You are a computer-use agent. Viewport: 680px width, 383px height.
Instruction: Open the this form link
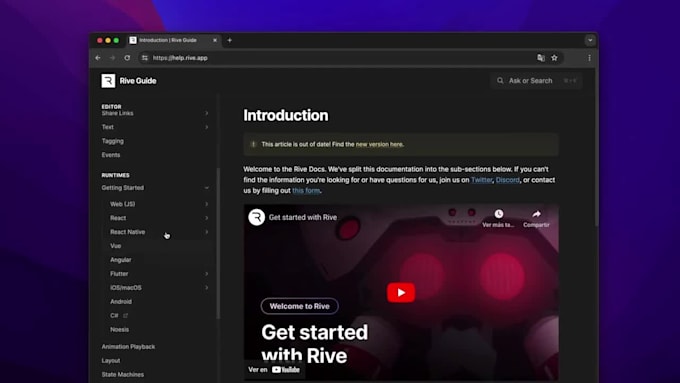pyautogui.click(x=306, y=190)
